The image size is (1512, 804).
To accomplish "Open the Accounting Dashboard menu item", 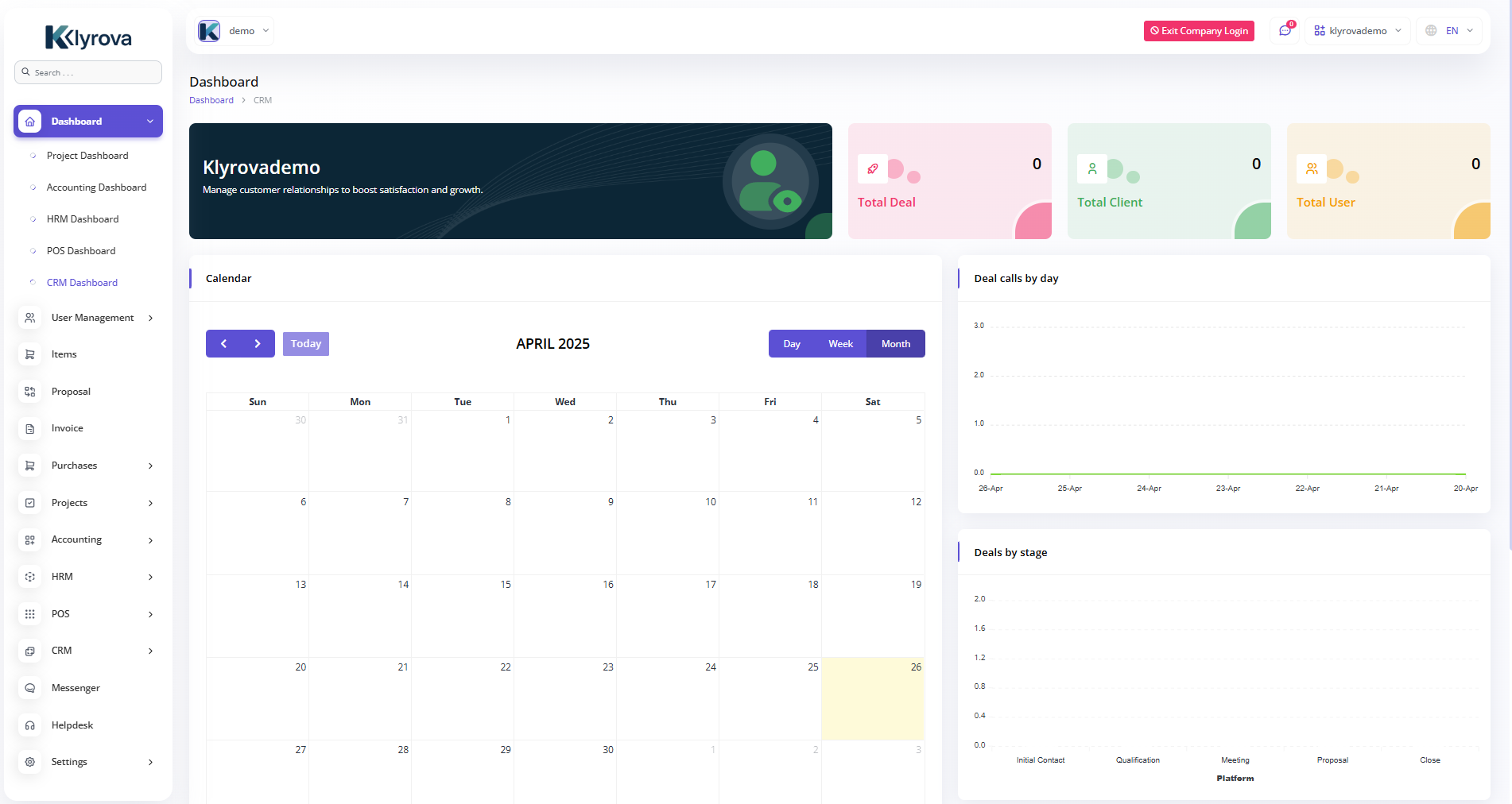I will [96, 187].
